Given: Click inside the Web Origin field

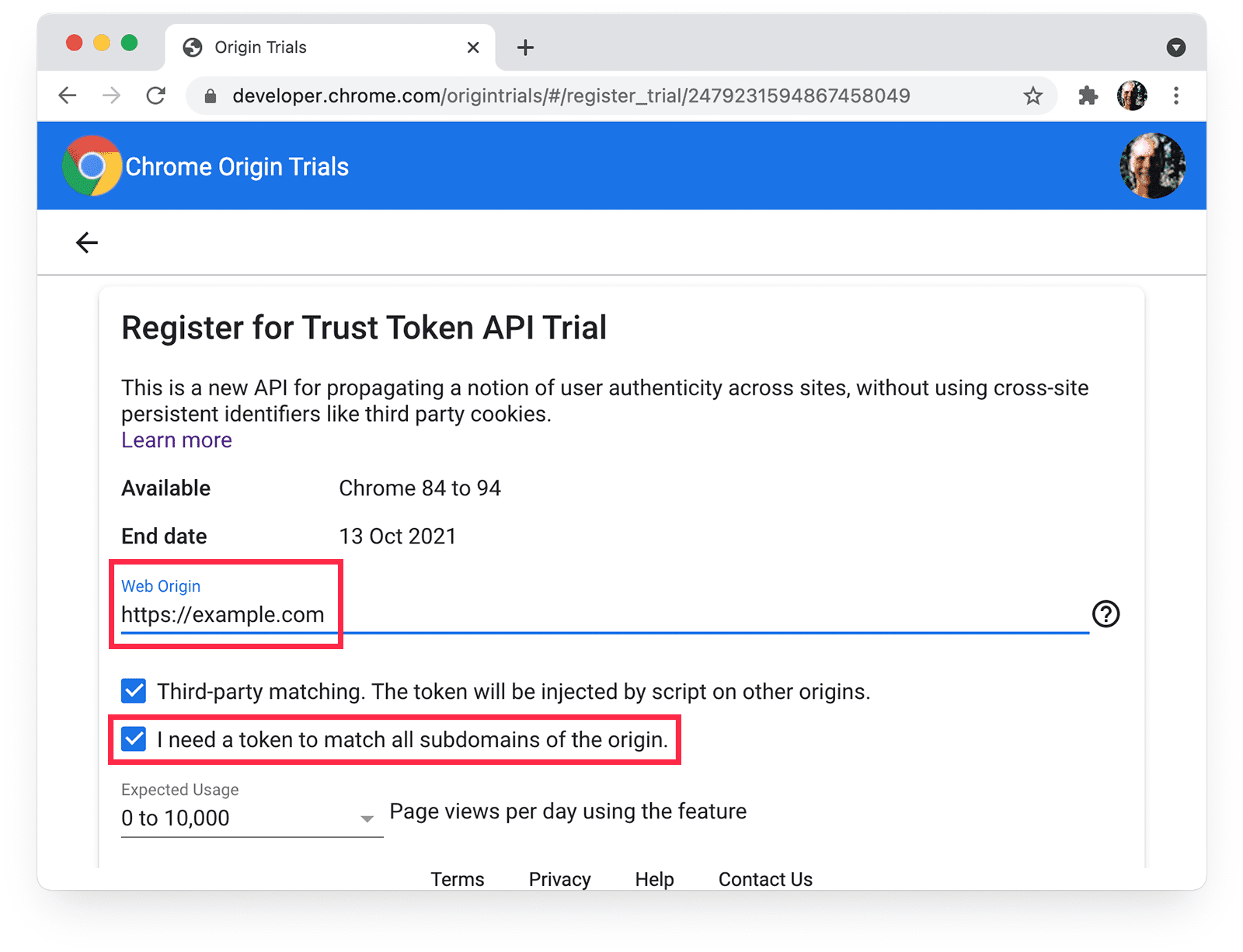Looking at the screenshot, I should click(x=222, y=614).
